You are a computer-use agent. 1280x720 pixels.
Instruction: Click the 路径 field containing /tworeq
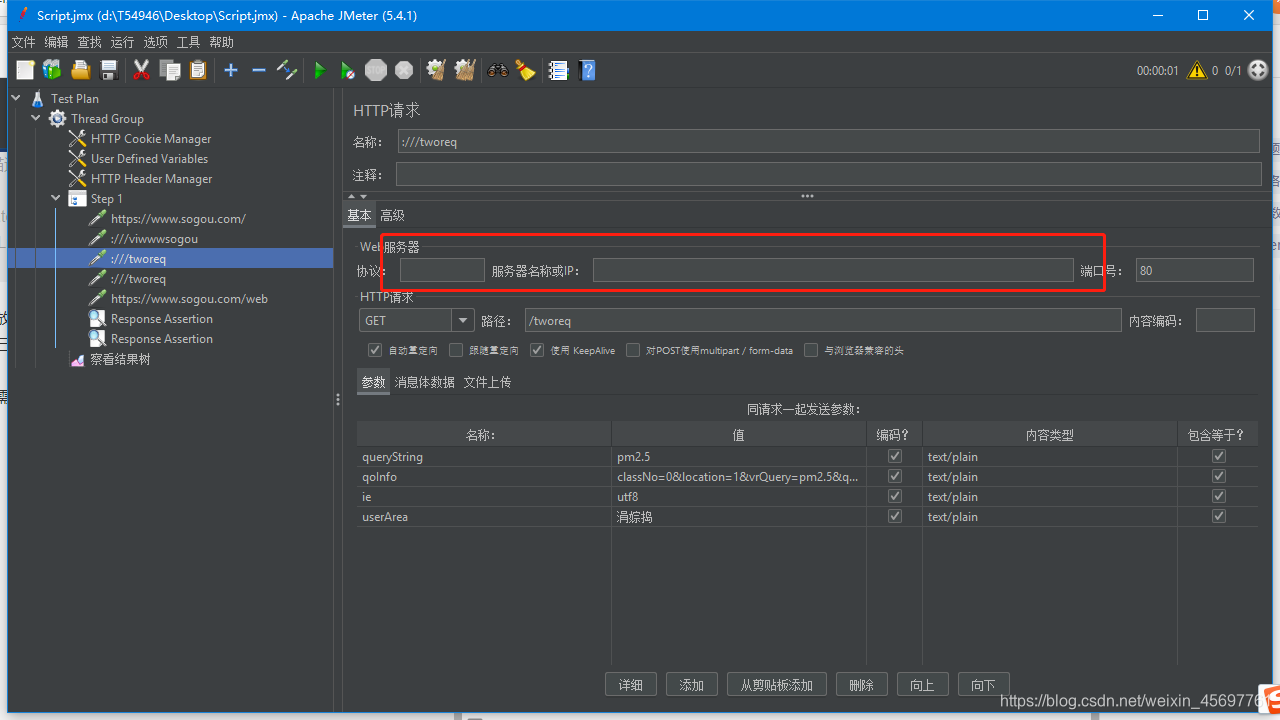823,320
